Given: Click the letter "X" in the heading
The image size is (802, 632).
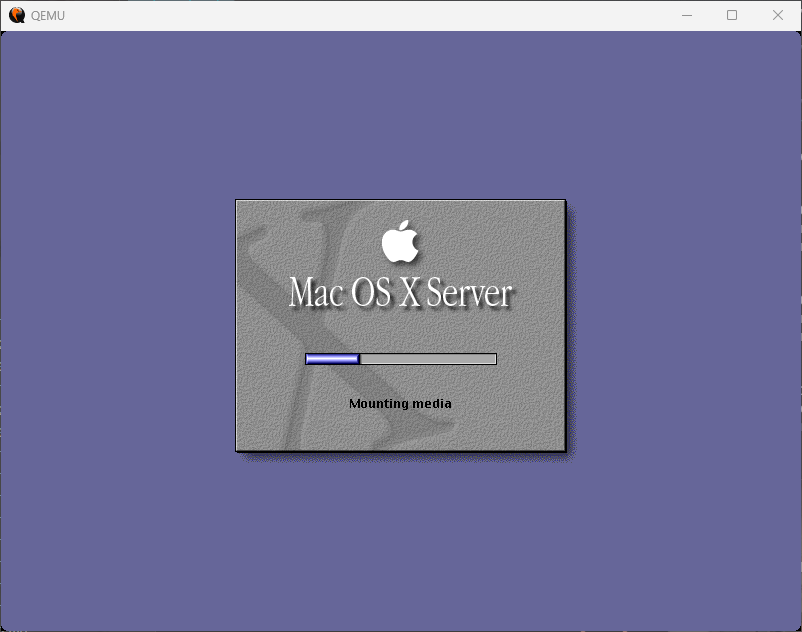Looking at the screenshot, I should click(410, 293).
